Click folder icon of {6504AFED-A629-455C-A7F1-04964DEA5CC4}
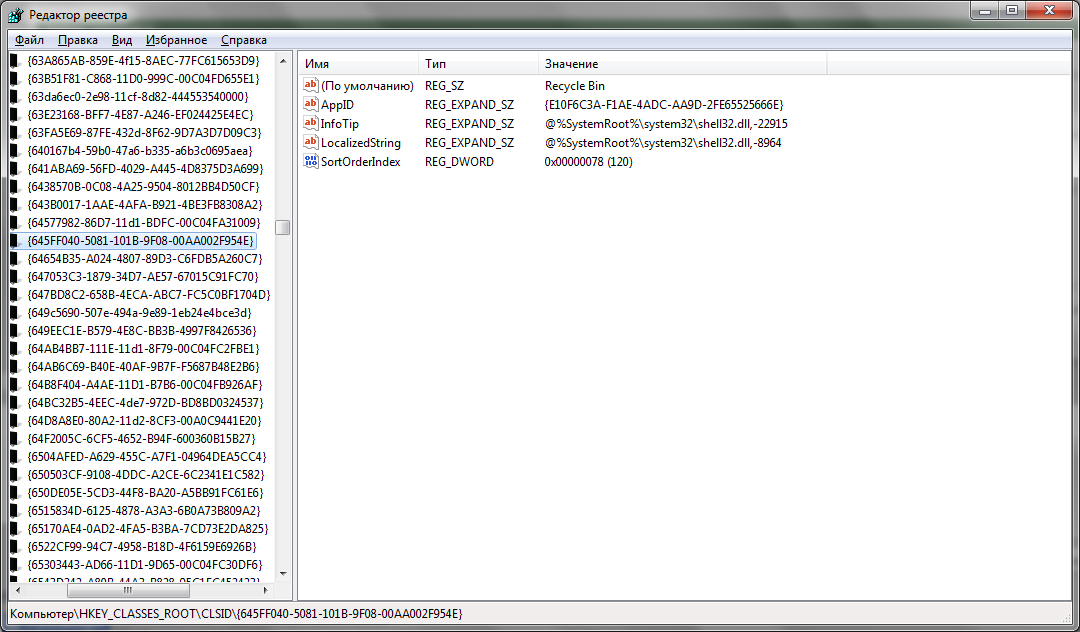This screenshot has height=632, width=1080. [x=14, y=456]
